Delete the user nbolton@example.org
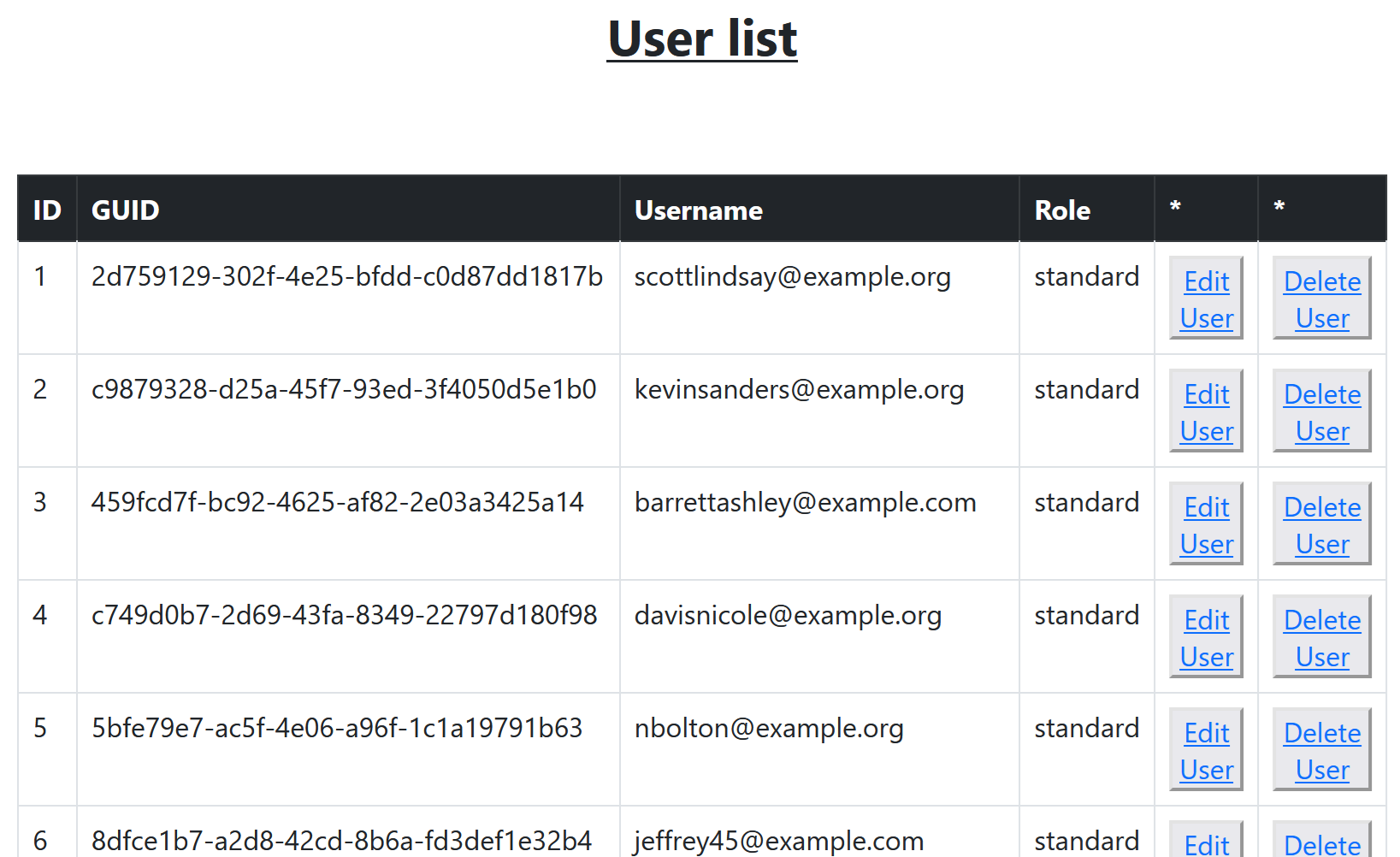This screenshot has height=857, width=1400. [1321, 750]
